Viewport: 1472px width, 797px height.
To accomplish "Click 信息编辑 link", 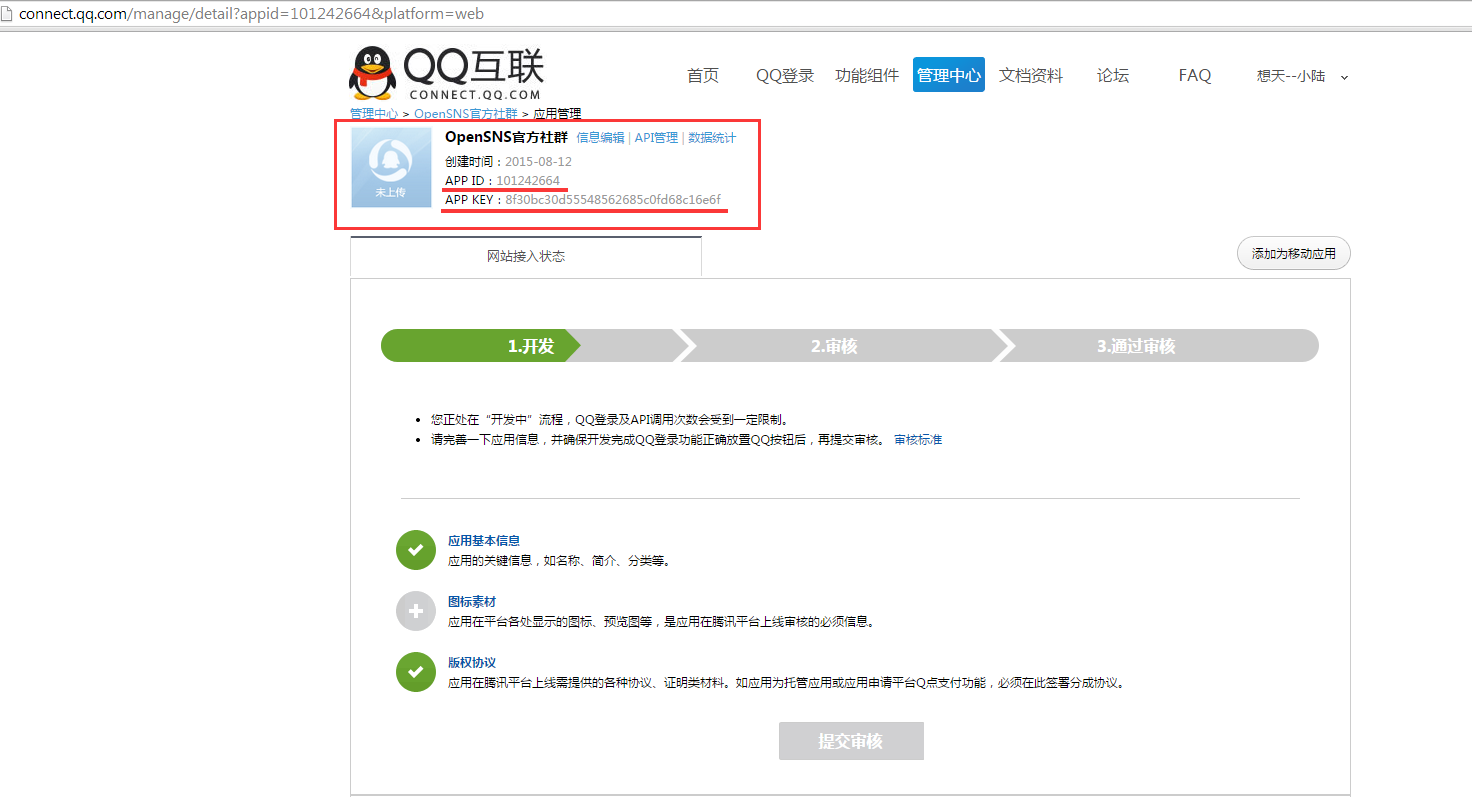I will [x=600, y=138].
